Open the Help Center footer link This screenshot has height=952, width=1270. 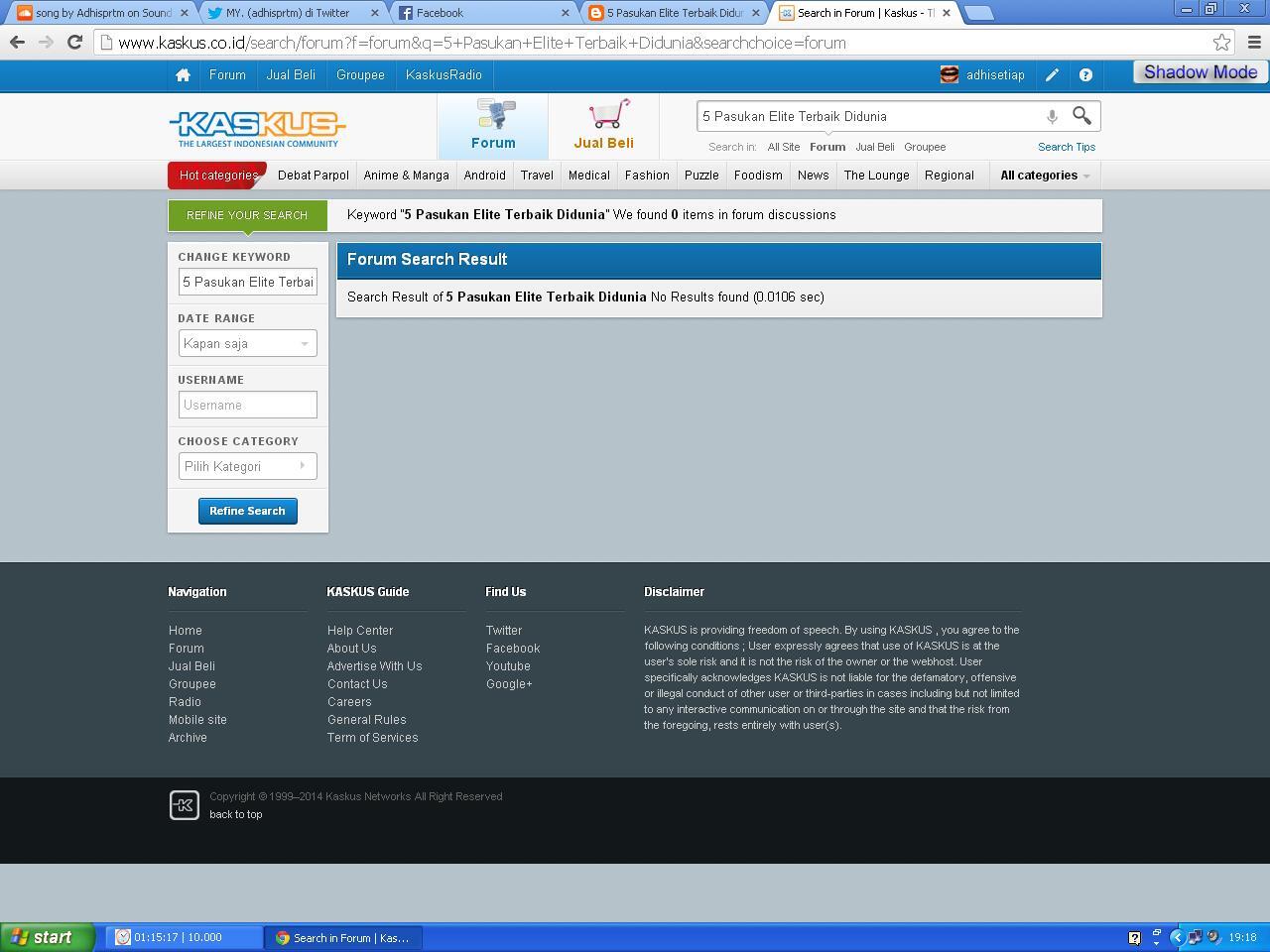click(360, 631)
